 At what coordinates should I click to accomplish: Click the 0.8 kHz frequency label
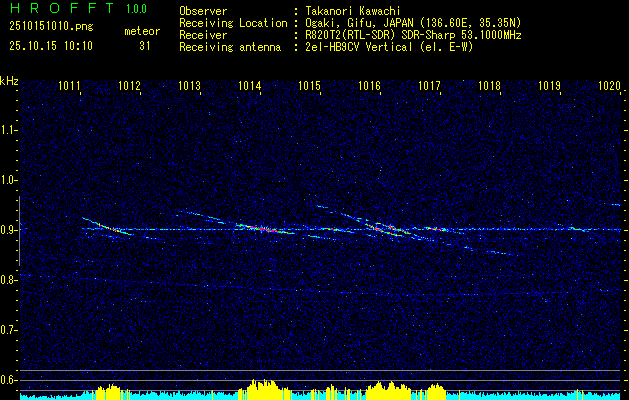tap(7, 280)
